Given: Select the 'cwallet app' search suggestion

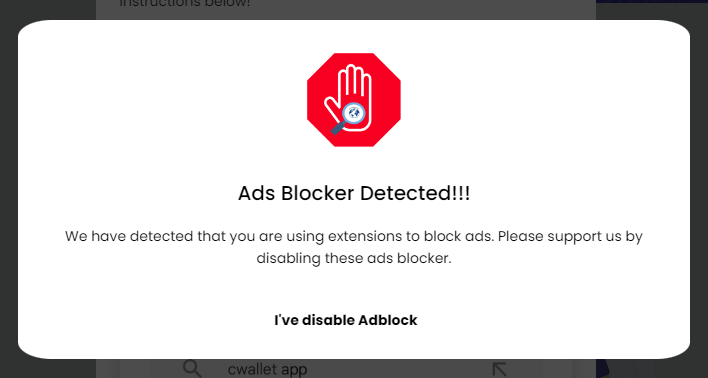Looking at the screenshot, I should [267, 369].
